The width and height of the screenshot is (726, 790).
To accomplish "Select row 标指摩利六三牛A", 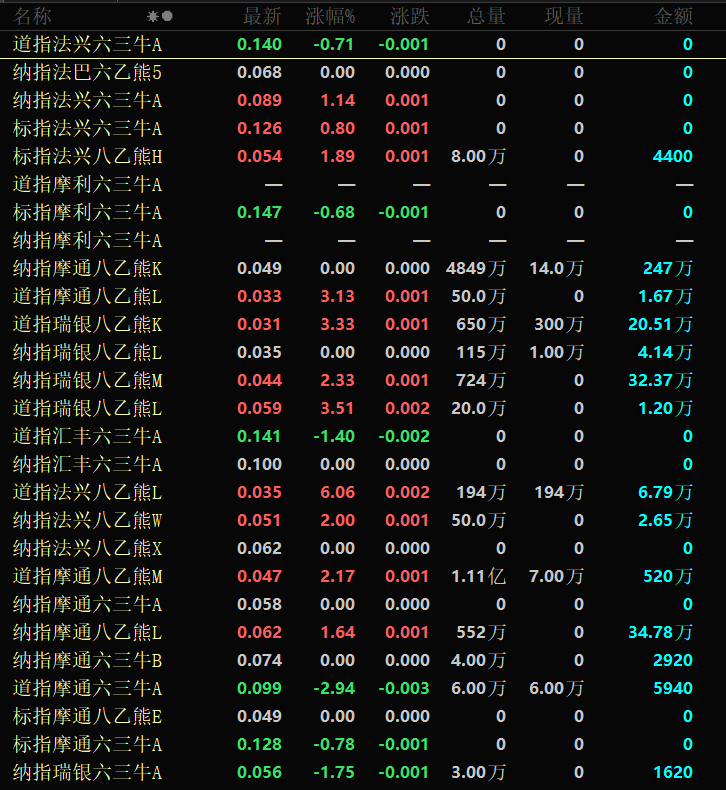I will click(x=363, y=212).
